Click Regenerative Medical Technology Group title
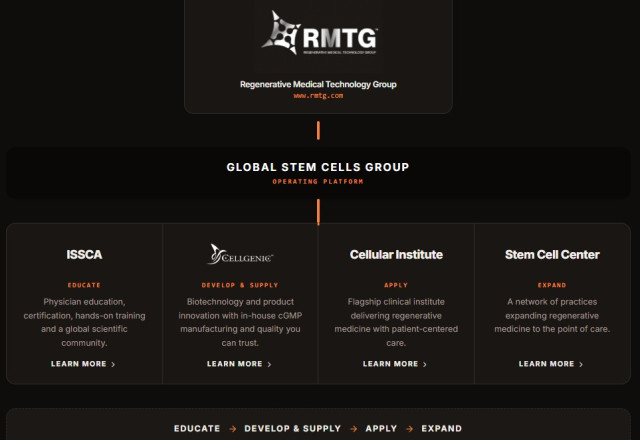 point(318,84)
